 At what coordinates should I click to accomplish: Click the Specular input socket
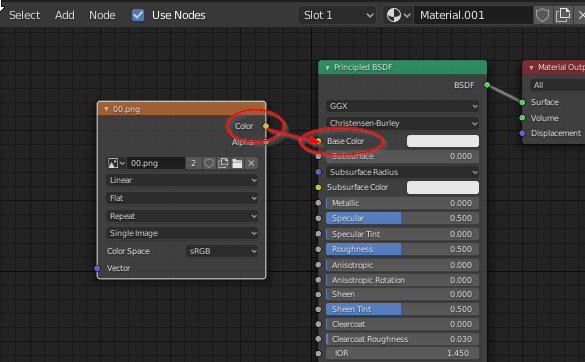pyautogui.click(x=318, y=218)
